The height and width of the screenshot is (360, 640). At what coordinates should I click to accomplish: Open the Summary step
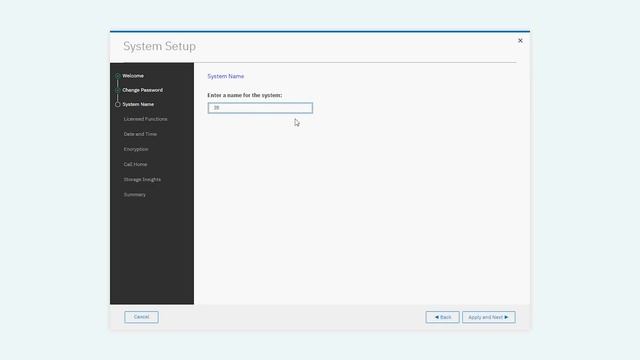coord(135,195)
